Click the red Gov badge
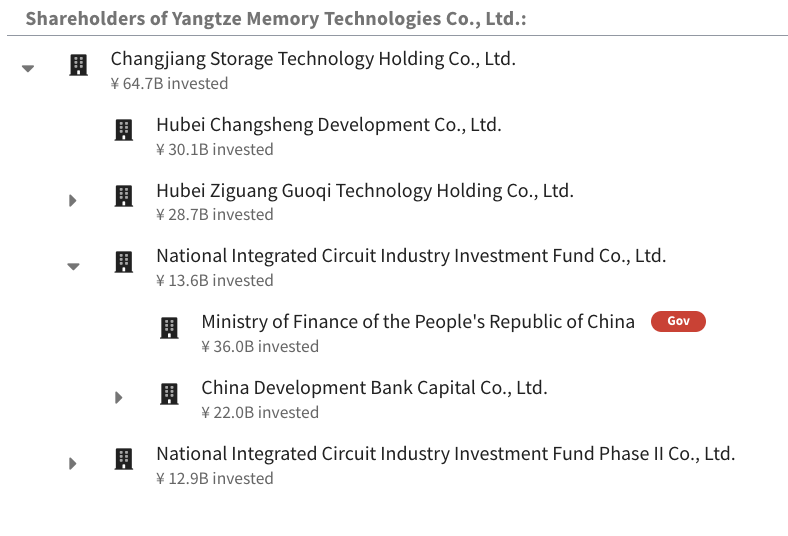Image resolution: width=788 pixels, height=536 pixels. click(x=678, y=322)
